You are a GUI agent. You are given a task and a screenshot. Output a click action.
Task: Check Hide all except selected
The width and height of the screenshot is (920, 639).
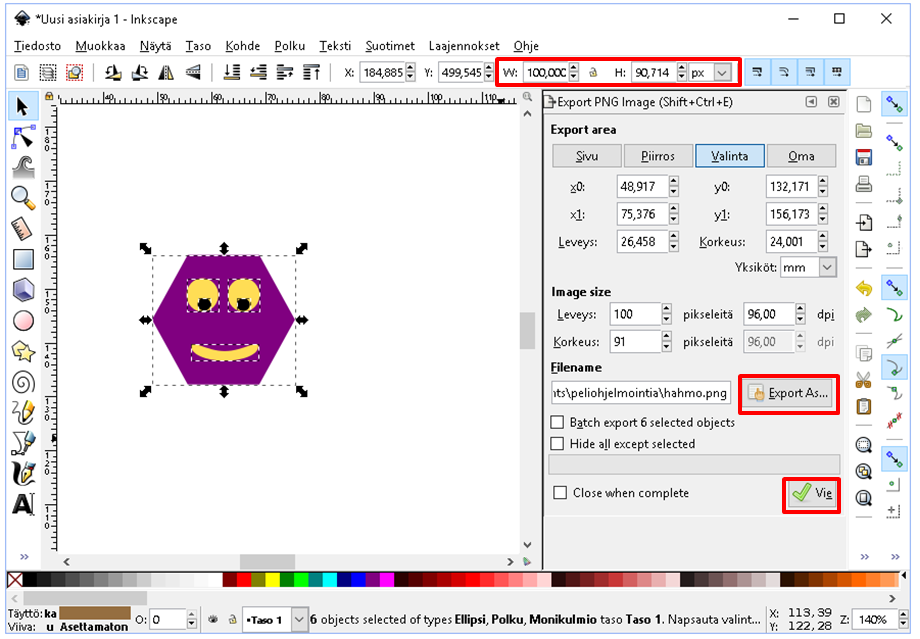click(x=558, y=444)
